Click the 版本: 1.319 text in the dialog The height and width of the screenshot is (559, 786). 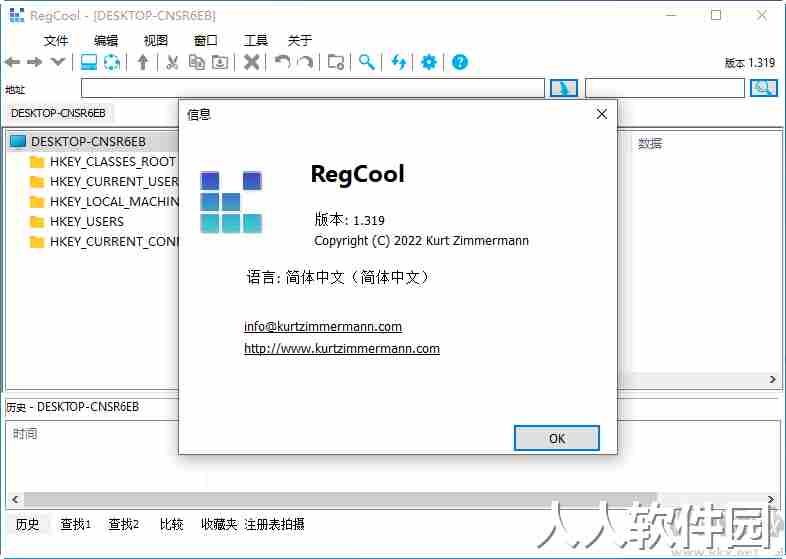[x=349, y=220]
